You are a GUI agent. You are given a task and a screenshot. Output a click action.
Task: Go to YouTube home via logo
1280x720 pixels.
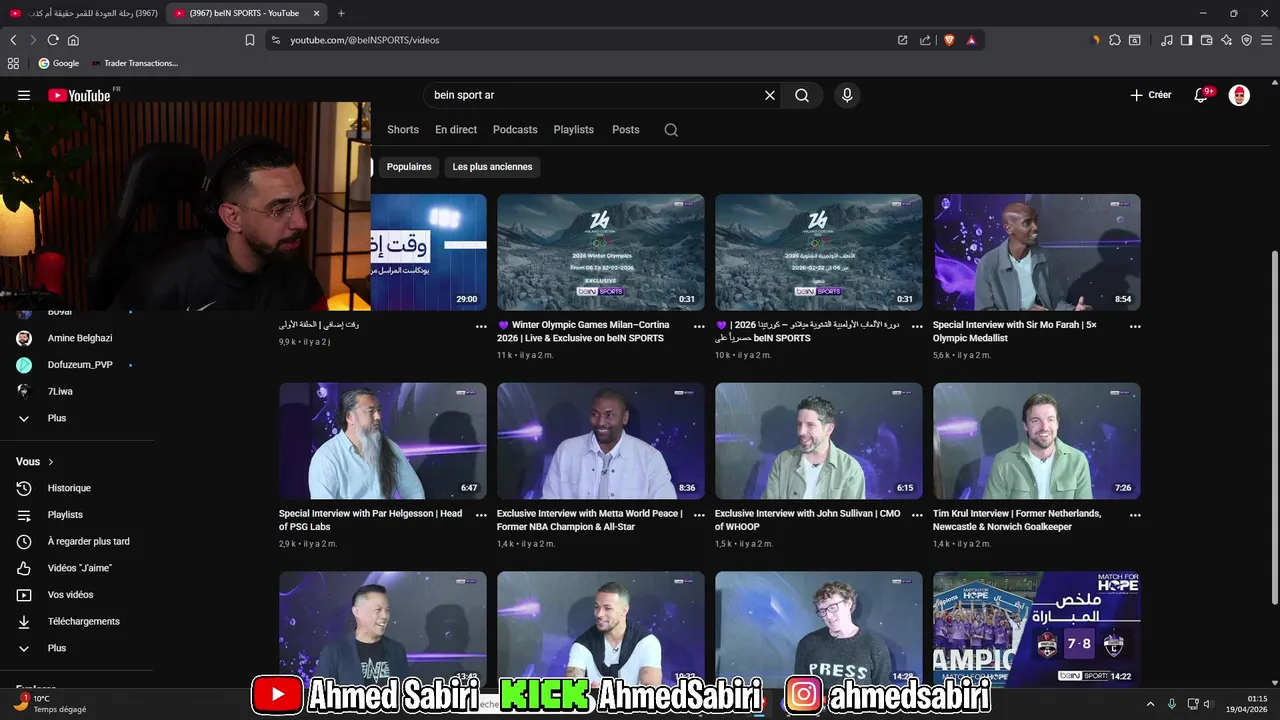tap(79, 95)
